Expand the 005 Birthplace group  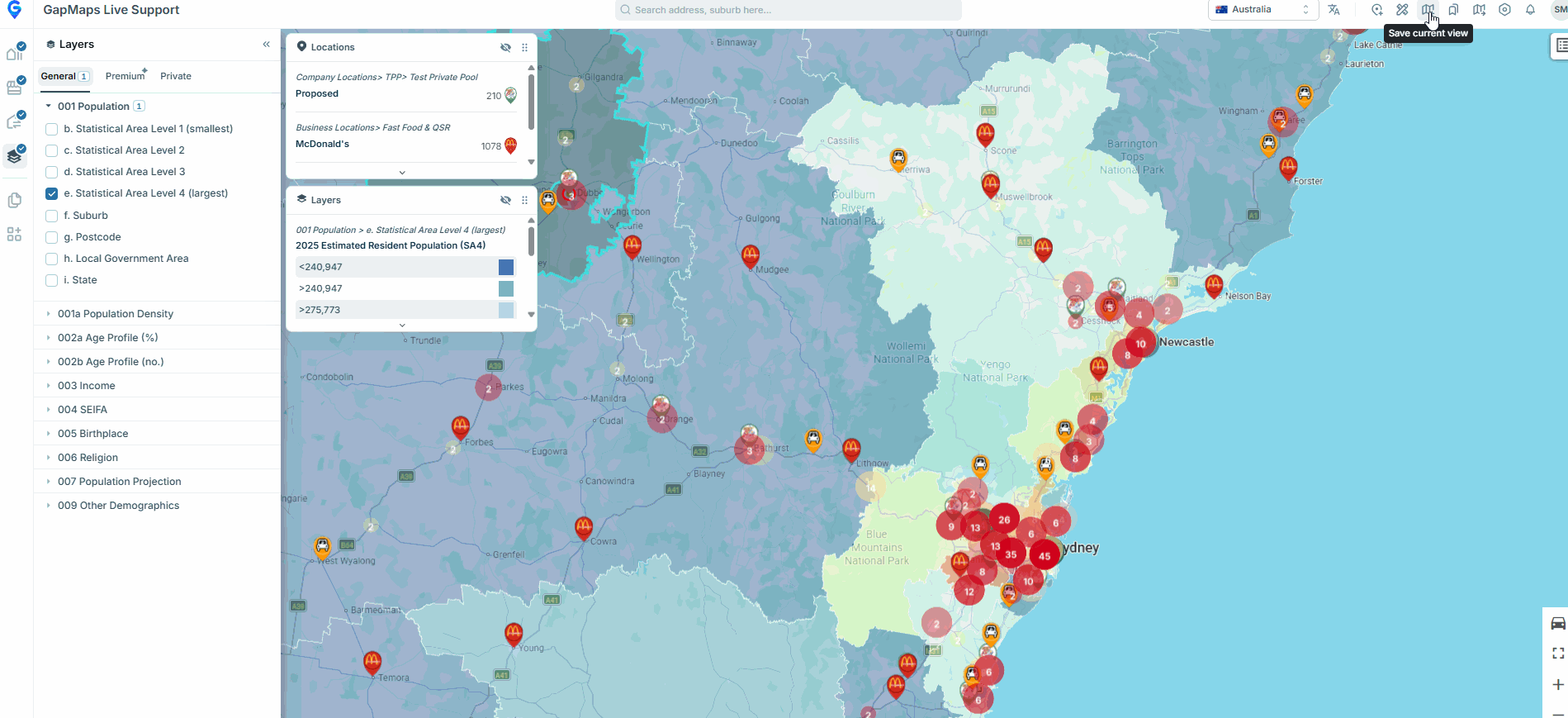coord(48,434)
